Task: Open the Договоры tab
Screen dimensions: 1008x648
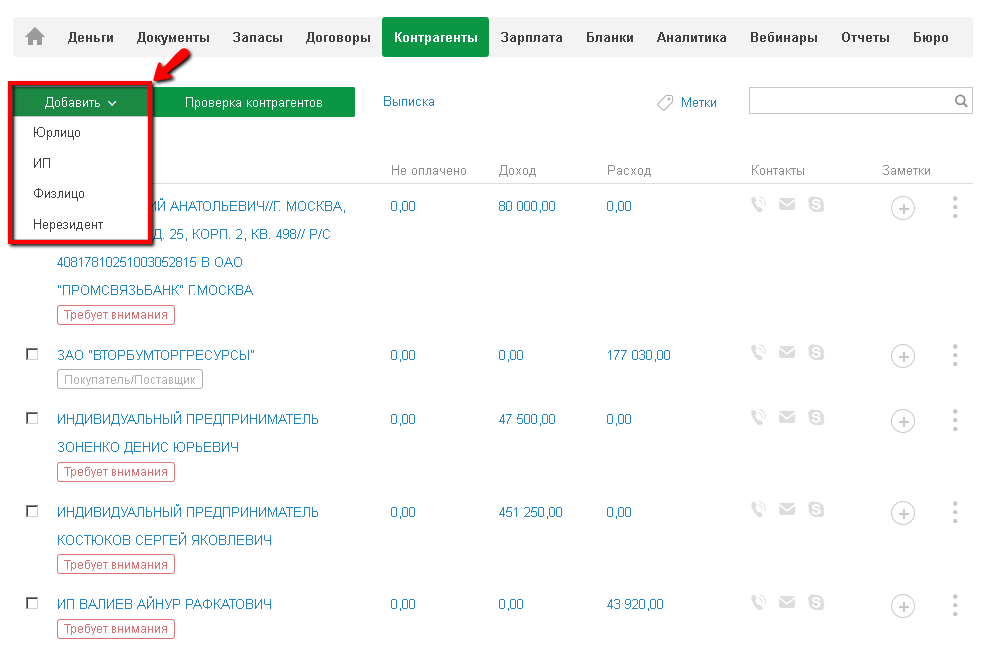Action: [338, 37]
